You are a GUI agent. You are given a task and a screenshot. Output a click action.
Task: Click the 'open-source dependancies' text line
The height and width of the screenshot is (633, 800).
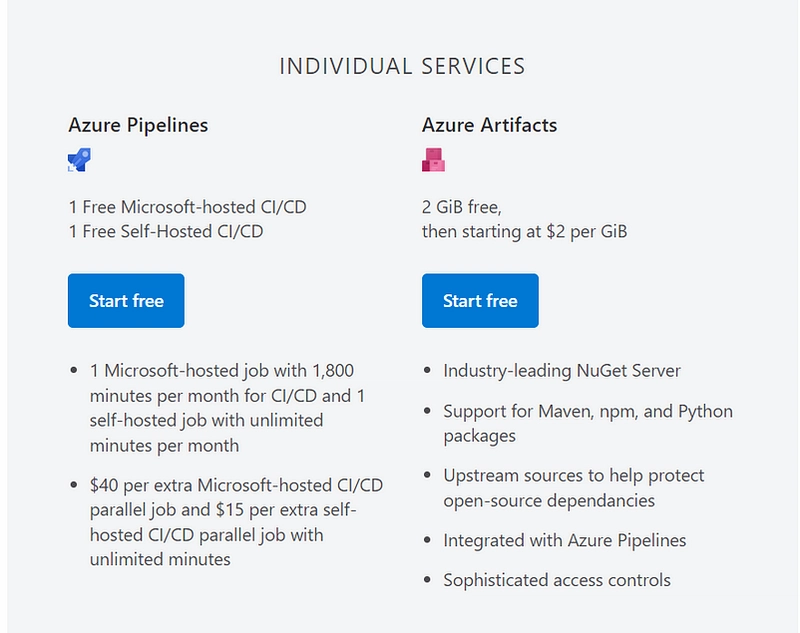pyautogui.click(x=549, y=501)
